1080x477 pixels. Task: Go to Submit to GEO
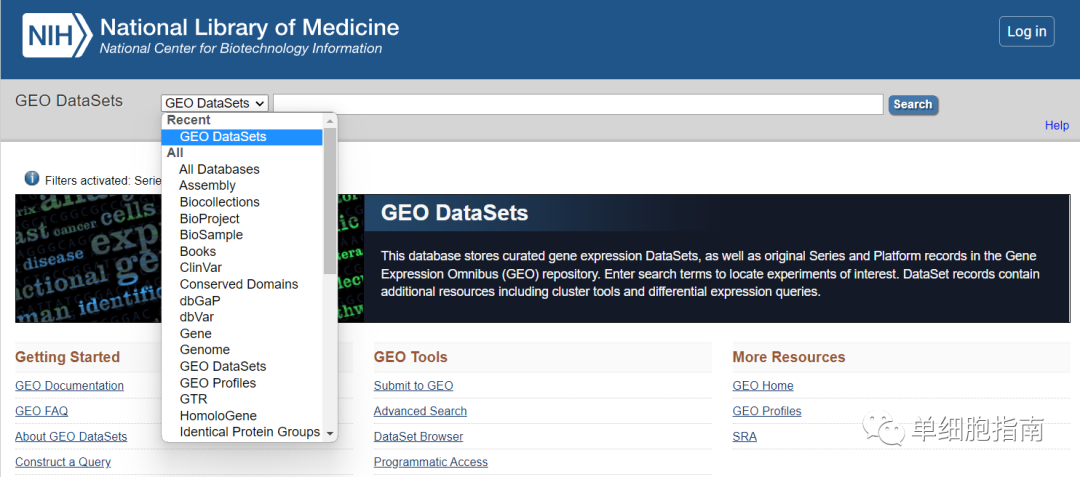413,386
